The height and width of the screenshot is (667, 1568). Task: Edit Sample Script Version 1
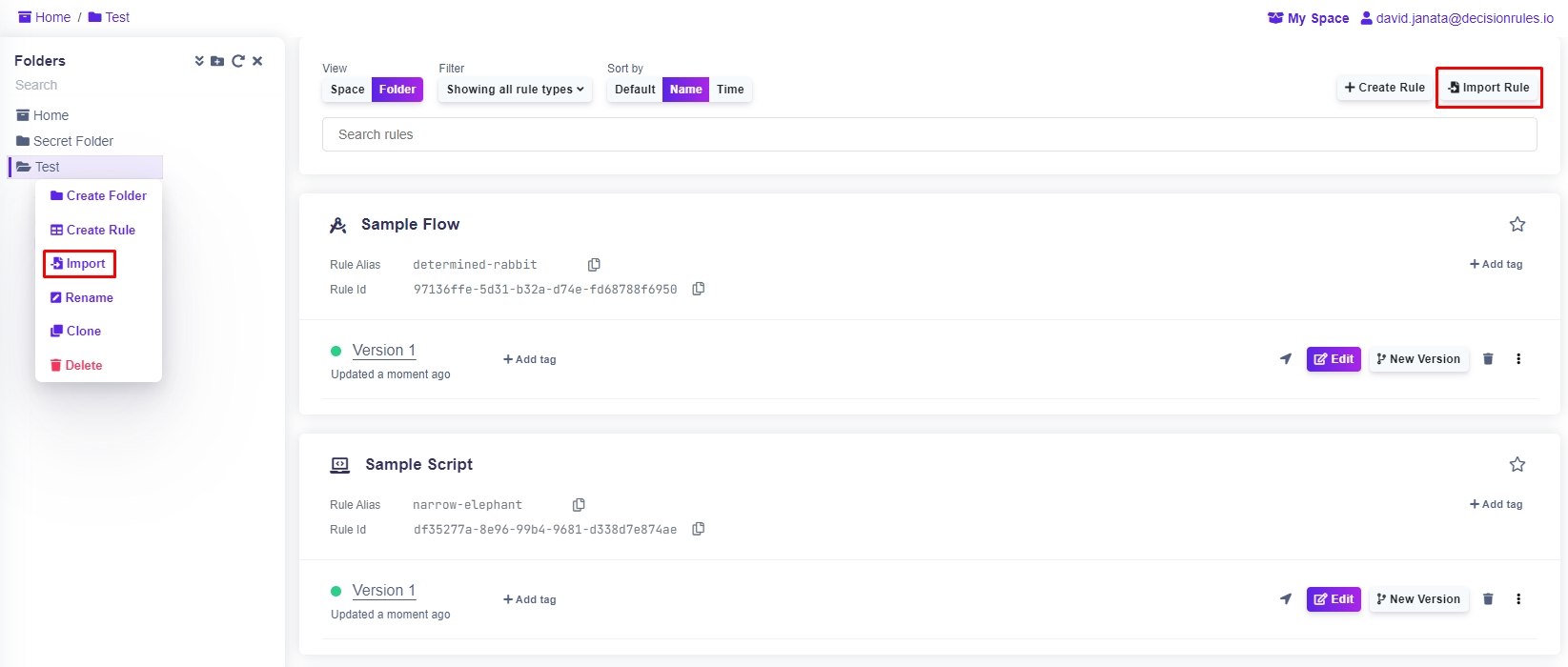click(1334, 599)
